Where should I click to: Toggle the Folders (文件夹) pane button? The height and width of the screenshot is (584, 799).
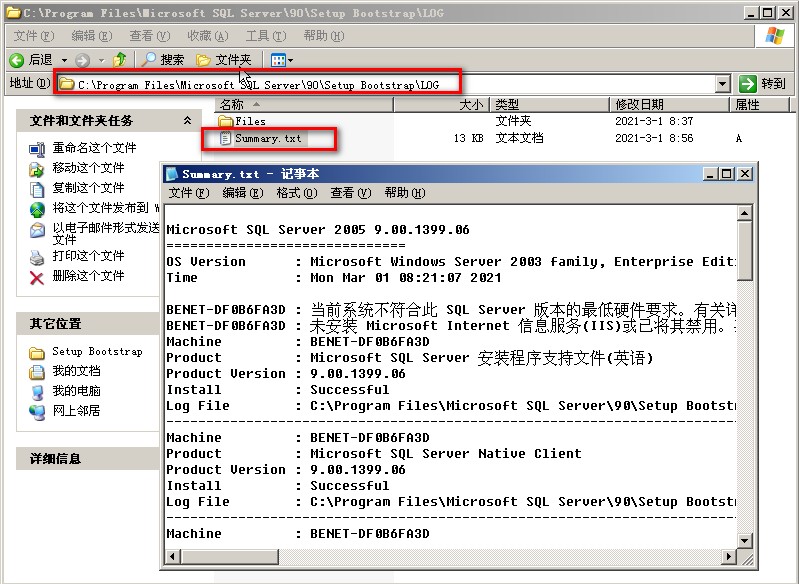click(x=224, y=60)
